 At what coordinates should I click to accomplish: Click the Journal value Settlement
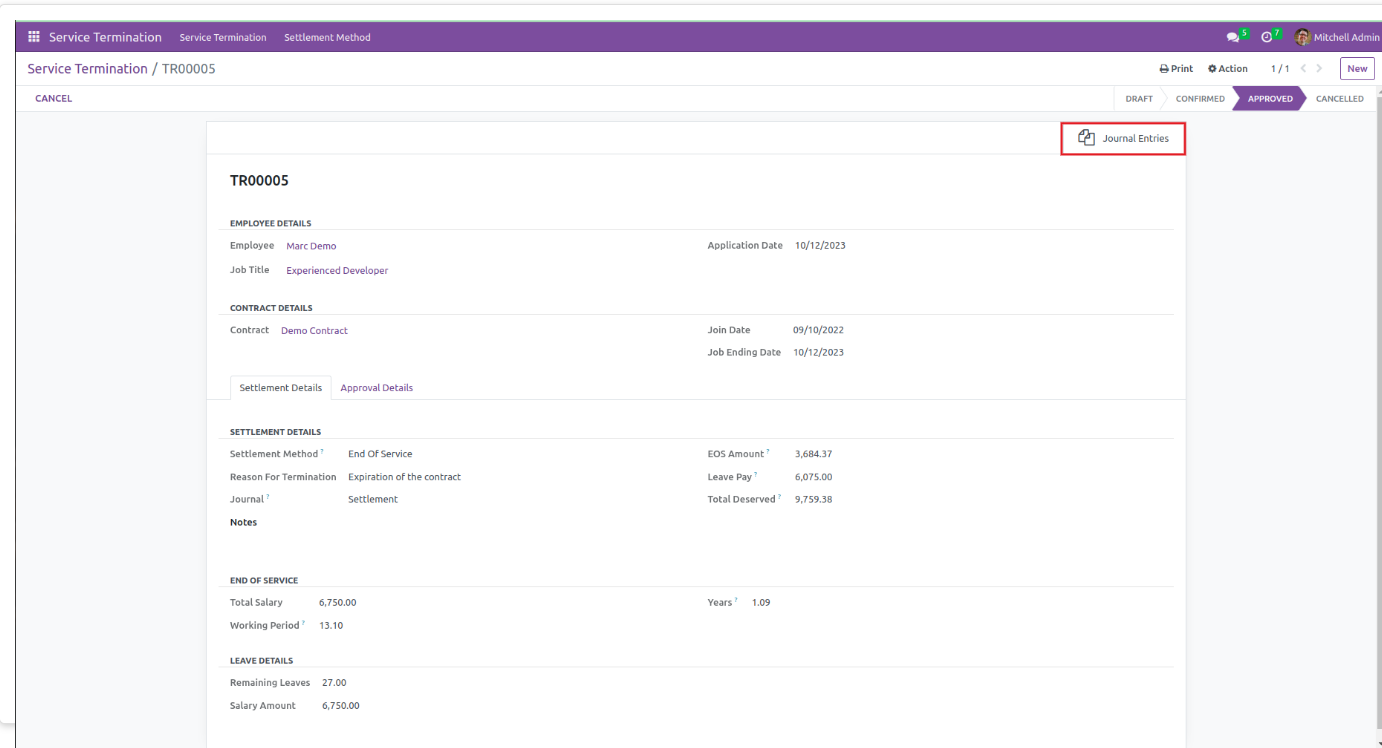tap(373, 499)
